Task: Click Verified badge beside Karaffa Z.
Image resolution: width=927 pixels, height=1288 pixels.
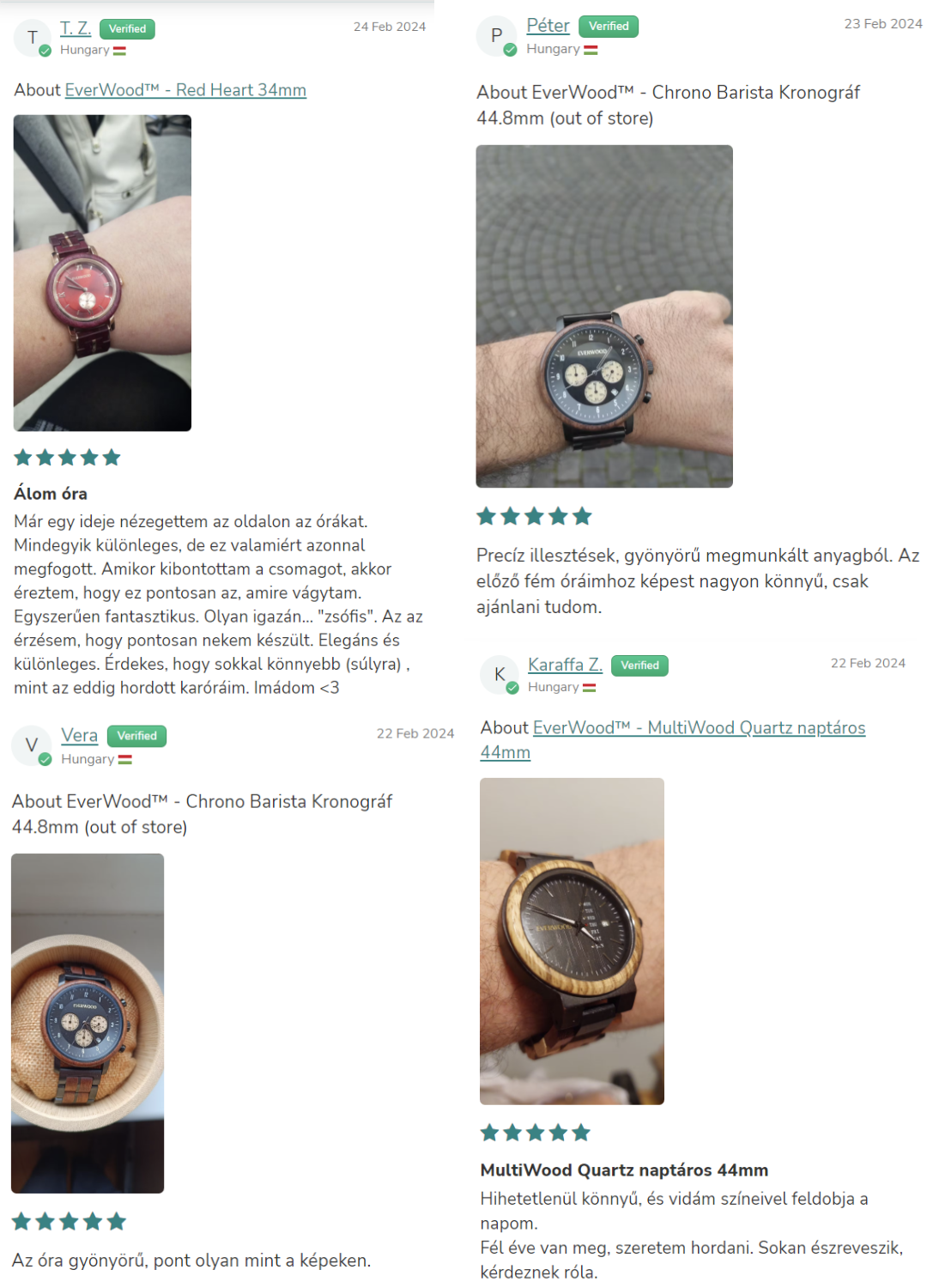Action: (639, 665)
